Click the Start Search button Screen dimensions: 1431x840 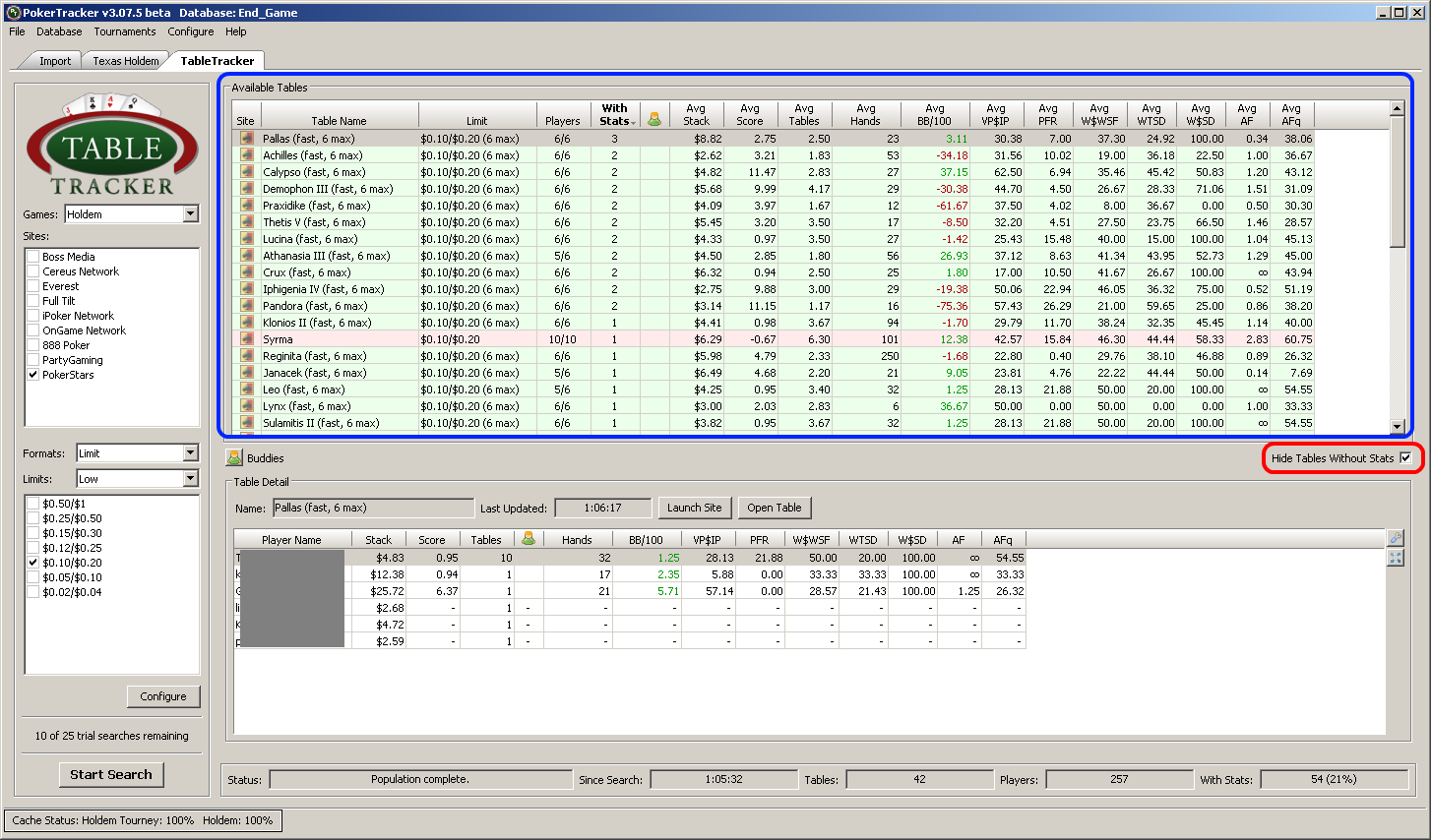point(111,774)
